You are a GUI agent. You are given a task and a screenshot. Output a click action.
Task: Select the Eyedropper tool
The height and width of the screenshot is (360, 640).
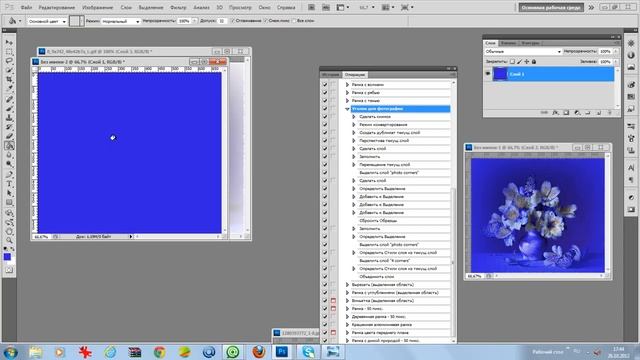(x=9, y=88)
